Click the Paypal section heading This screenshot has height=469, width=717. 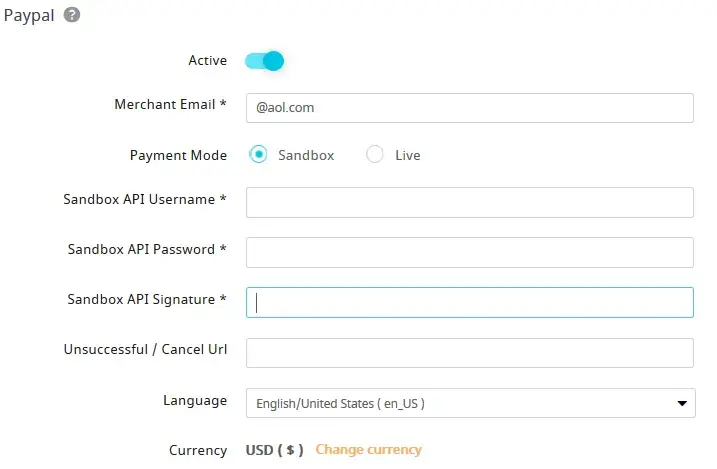click(x=29, y=16)
